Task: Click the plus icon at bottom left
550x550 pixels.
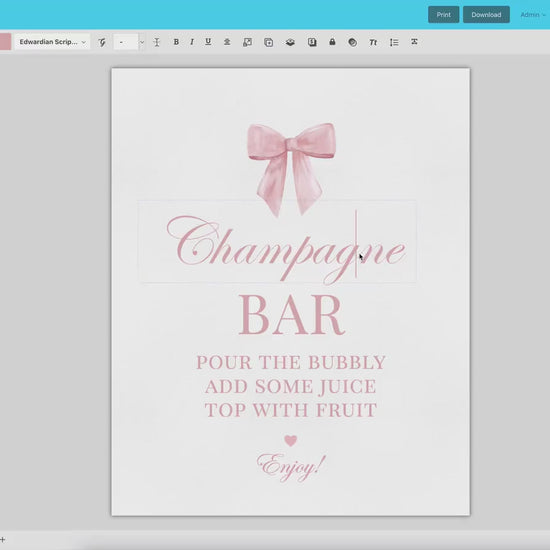Action: click(x=3, y=539)
